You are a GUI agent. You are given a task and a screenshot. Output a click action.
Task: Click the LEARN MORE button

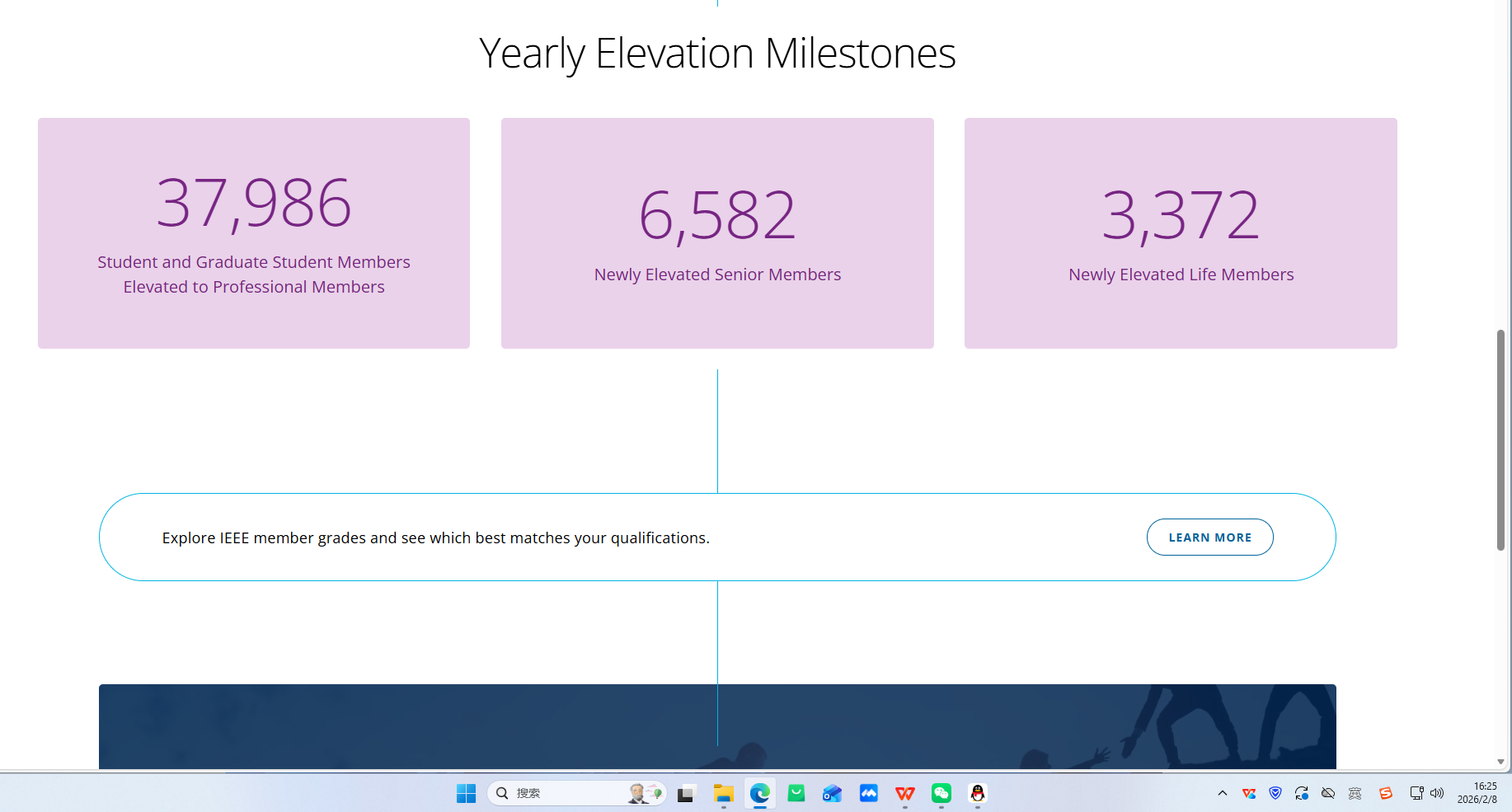pyautogui.click(x=1209, y=537)
